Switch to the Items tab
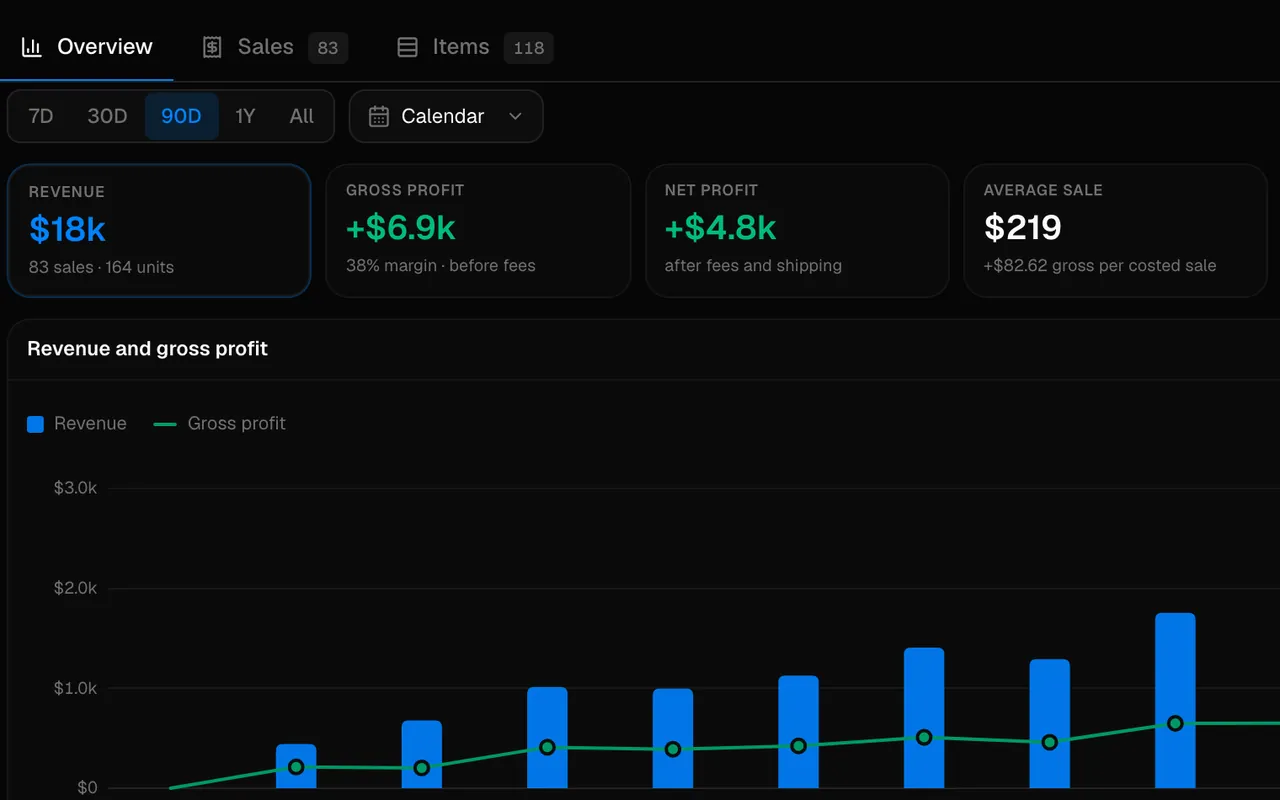 [x=475, y=47]
